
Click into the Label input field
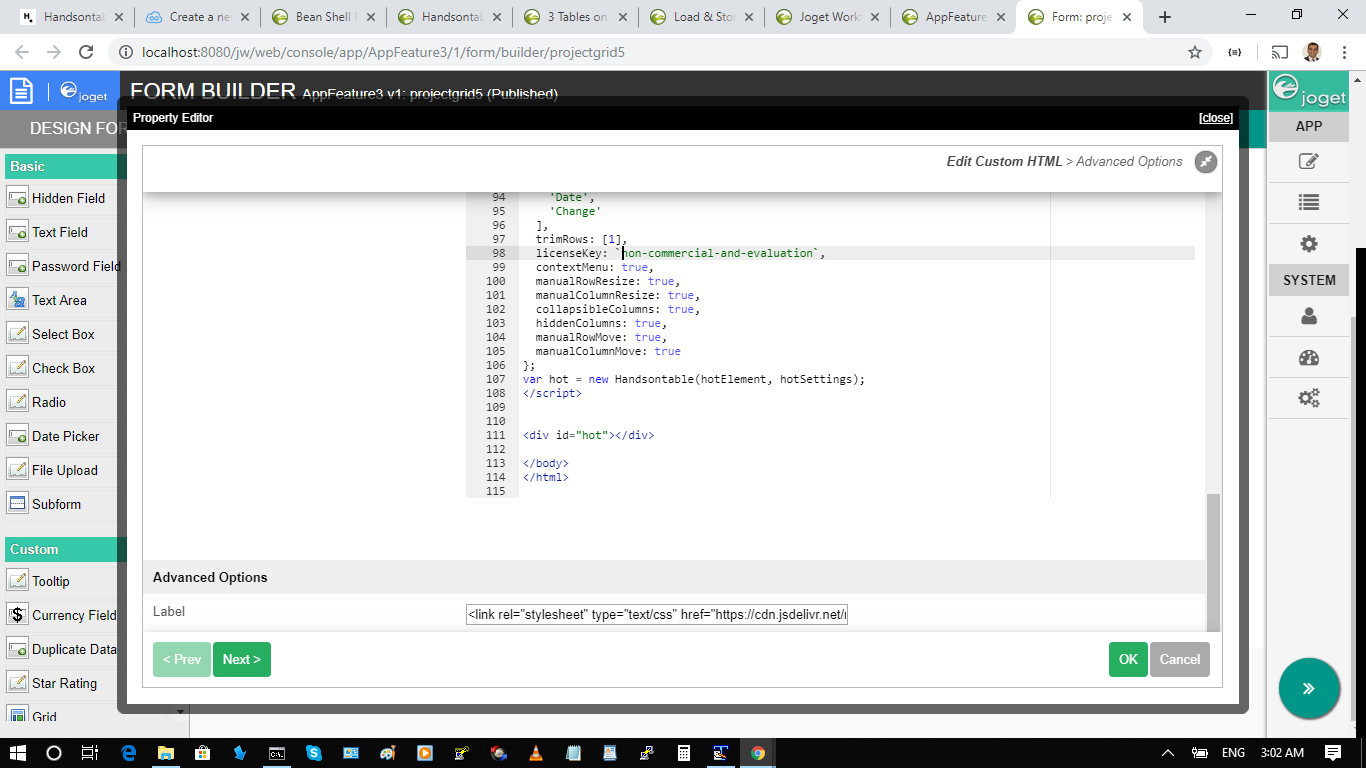point(657,614)
